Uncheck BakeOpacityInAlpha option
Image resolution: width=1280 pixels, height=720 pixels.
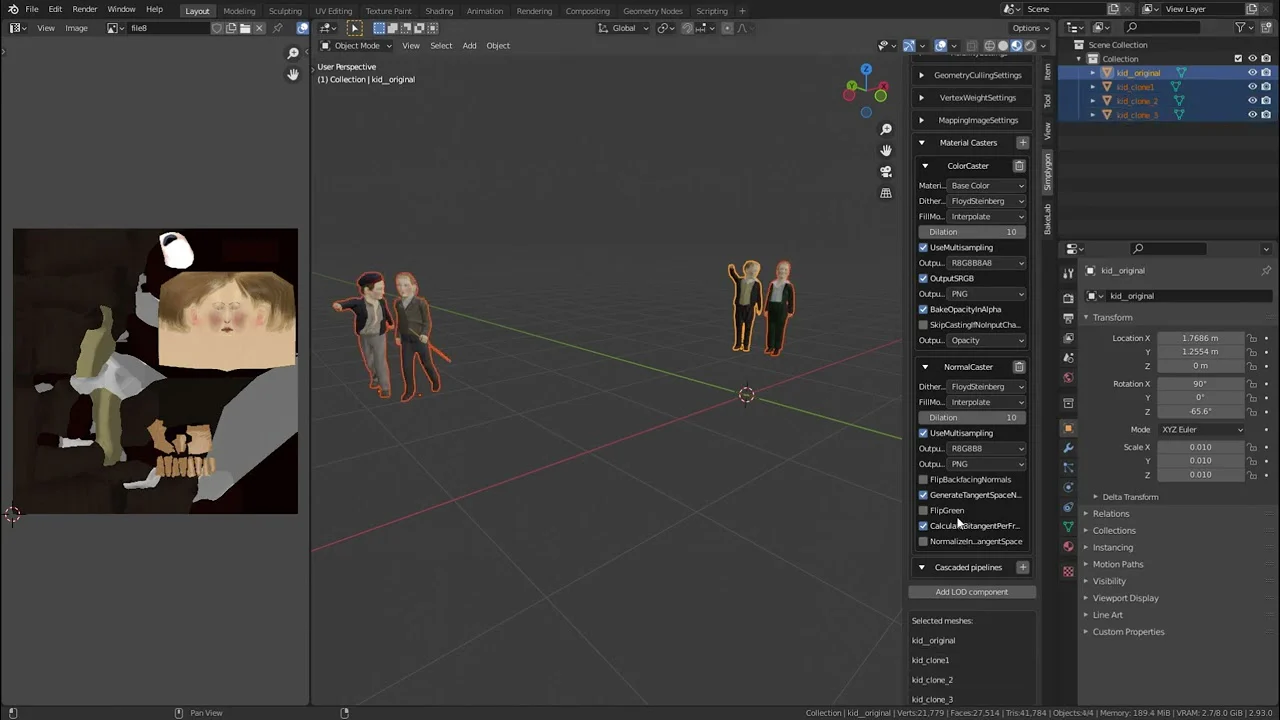point(923,310)
